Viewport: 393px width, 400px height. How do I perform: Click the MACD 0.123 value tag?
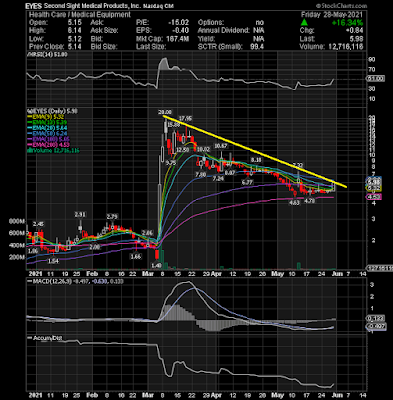click(x=375, y=318)
